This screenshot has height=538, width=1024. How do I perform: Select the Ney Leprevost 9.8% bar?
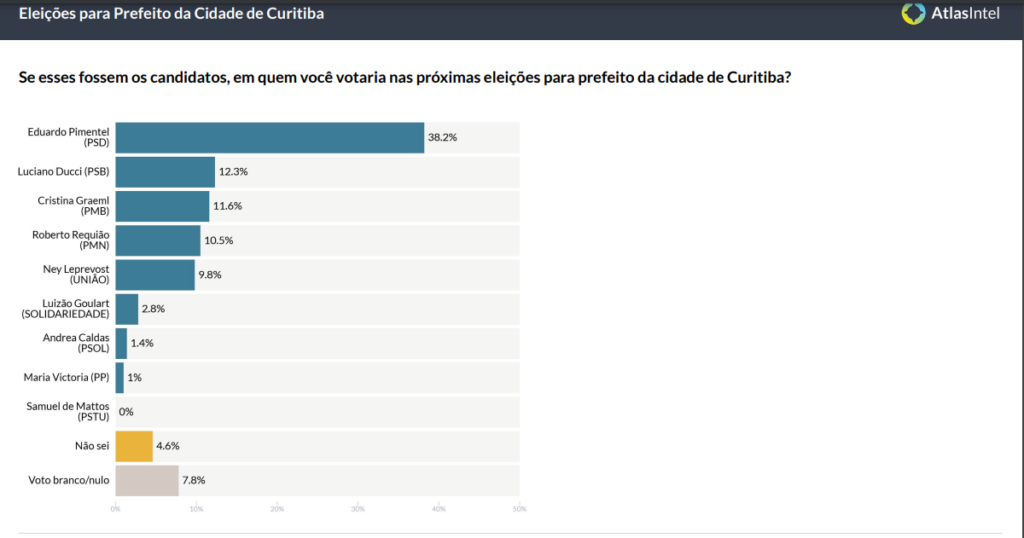coord(155,275)
